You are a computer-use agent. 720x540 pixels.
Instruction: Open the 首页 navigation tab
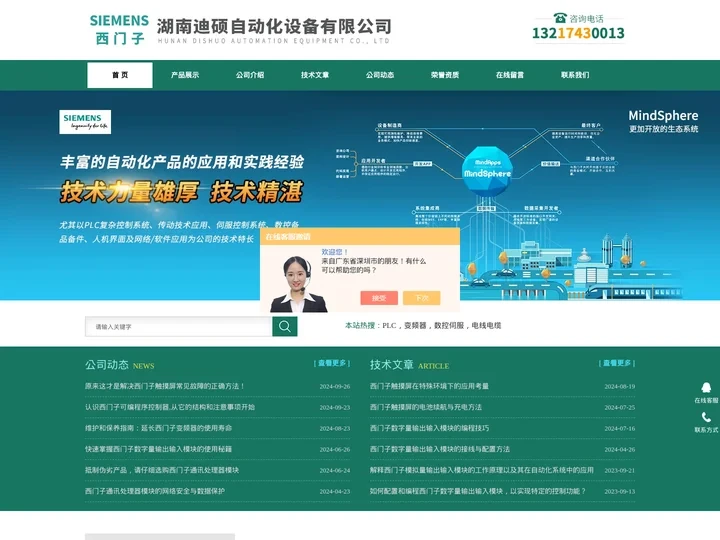pyautogui.click(x=120, y=75)
